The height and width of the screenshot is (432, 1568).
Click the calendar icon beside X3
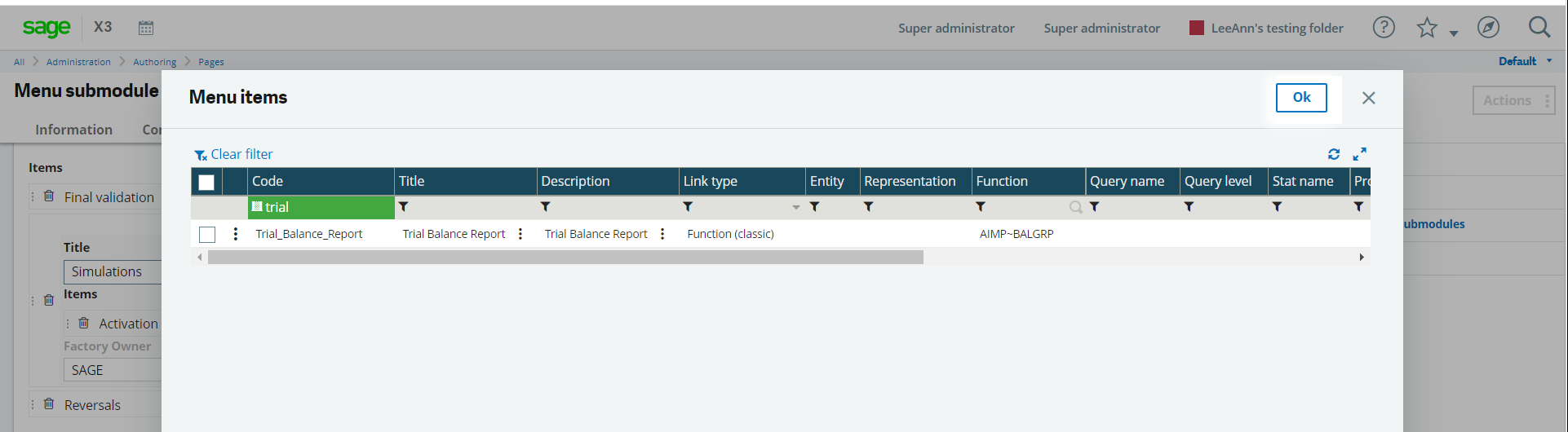click(146, 28)
